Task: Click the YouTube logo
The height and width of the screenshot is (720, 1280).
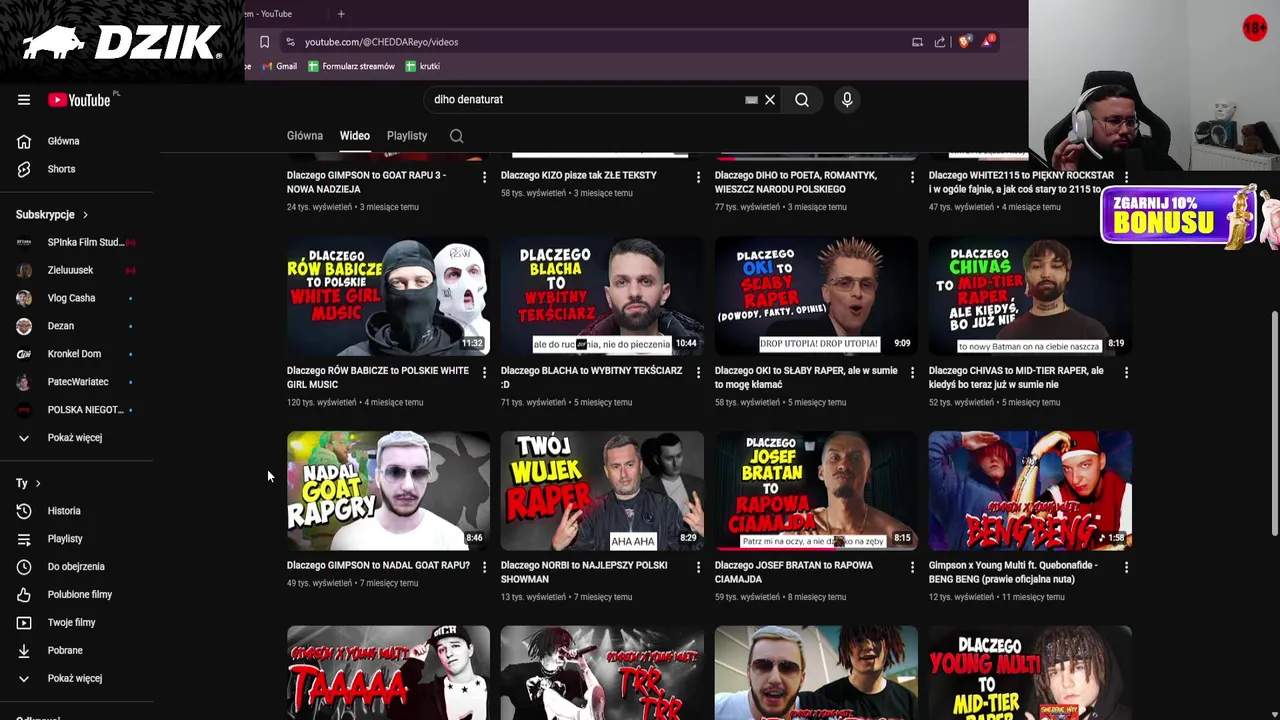Action: (80, 100)
